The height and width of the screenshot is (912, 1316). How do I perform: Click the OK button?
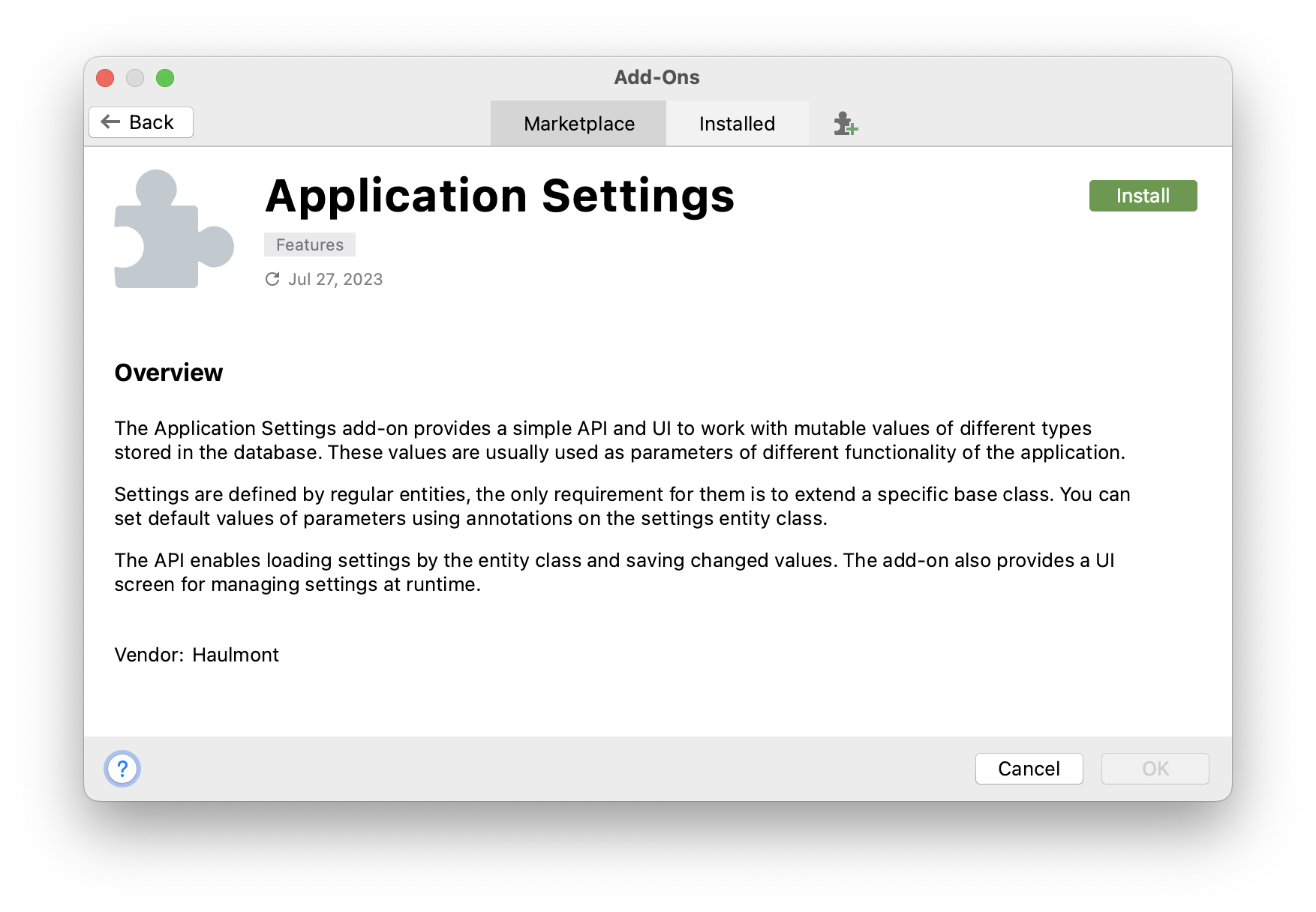tap(1155, 769)
